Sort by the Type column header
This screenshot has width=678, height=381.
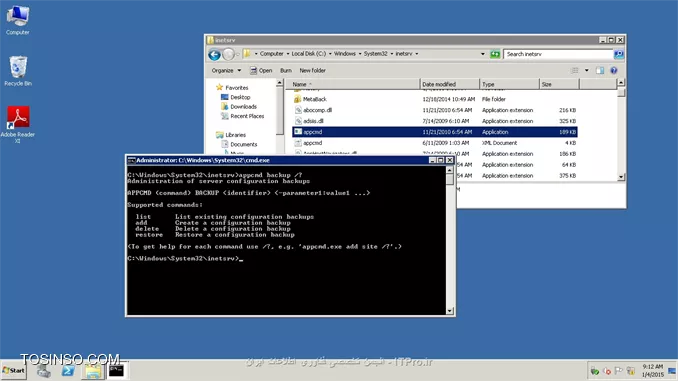click(509, 84)
